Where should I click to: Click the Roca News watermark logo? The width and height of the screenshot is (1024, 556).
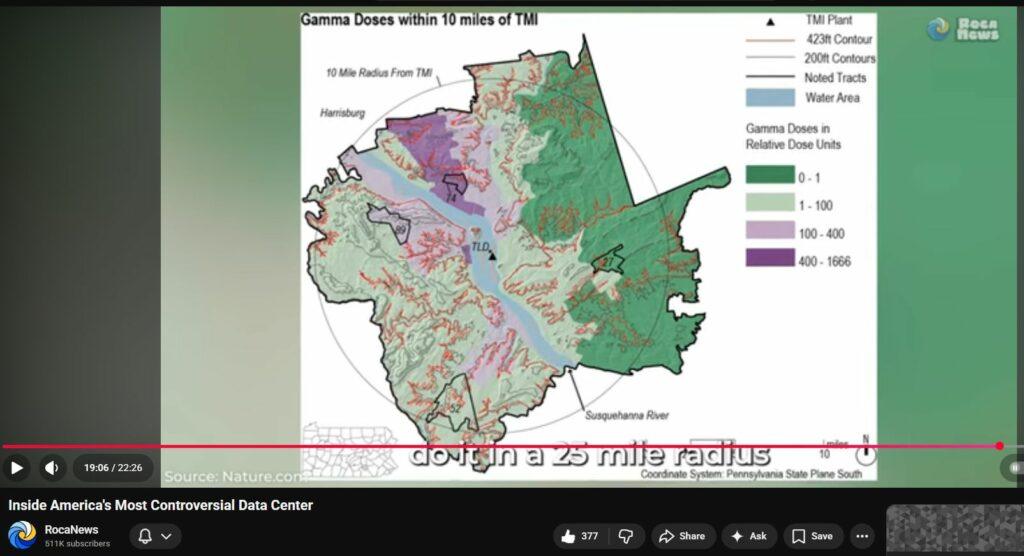[963, 29]
